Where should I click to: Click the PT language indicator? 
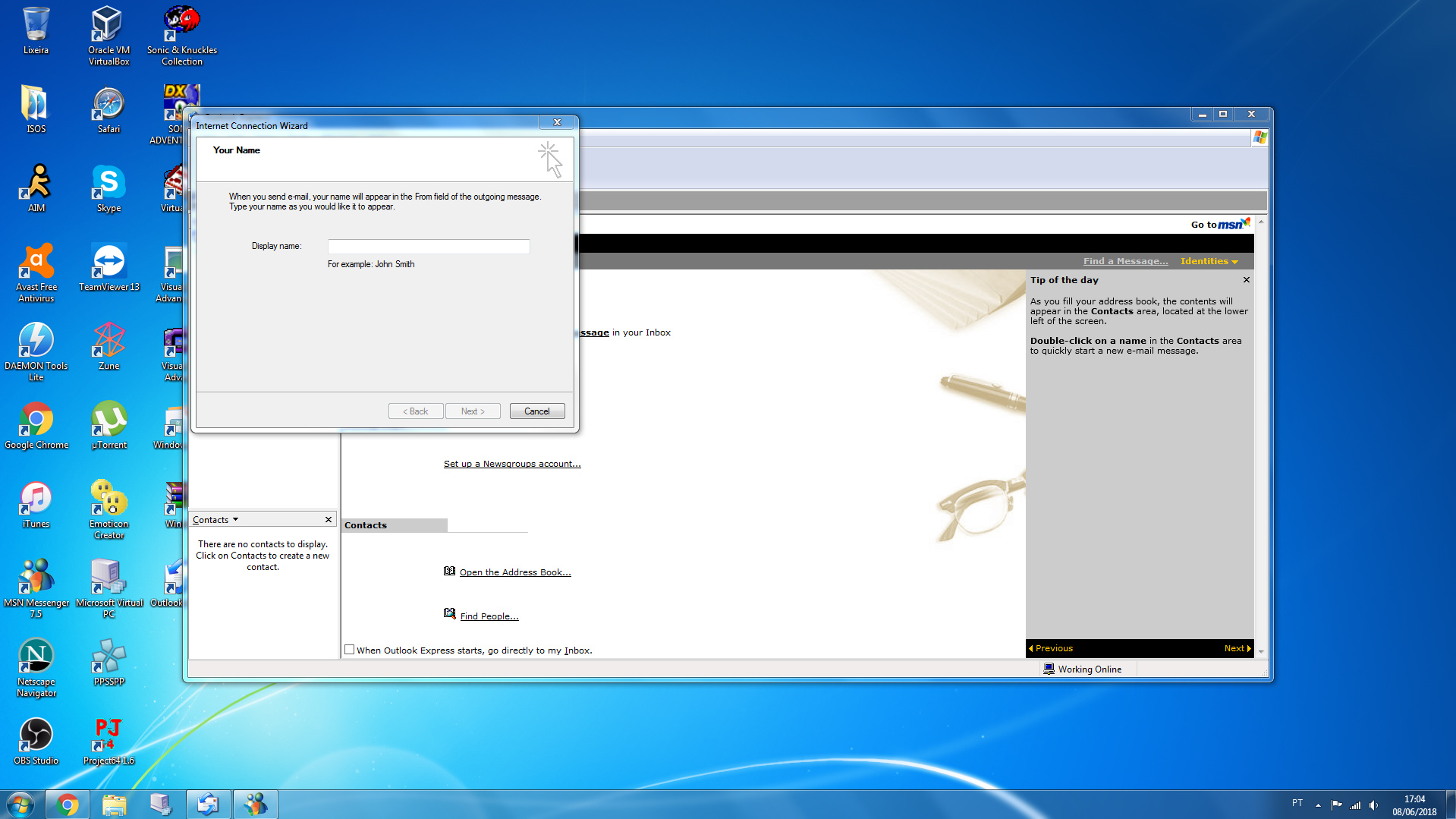pyautogui.click(x=1297, y=803)
